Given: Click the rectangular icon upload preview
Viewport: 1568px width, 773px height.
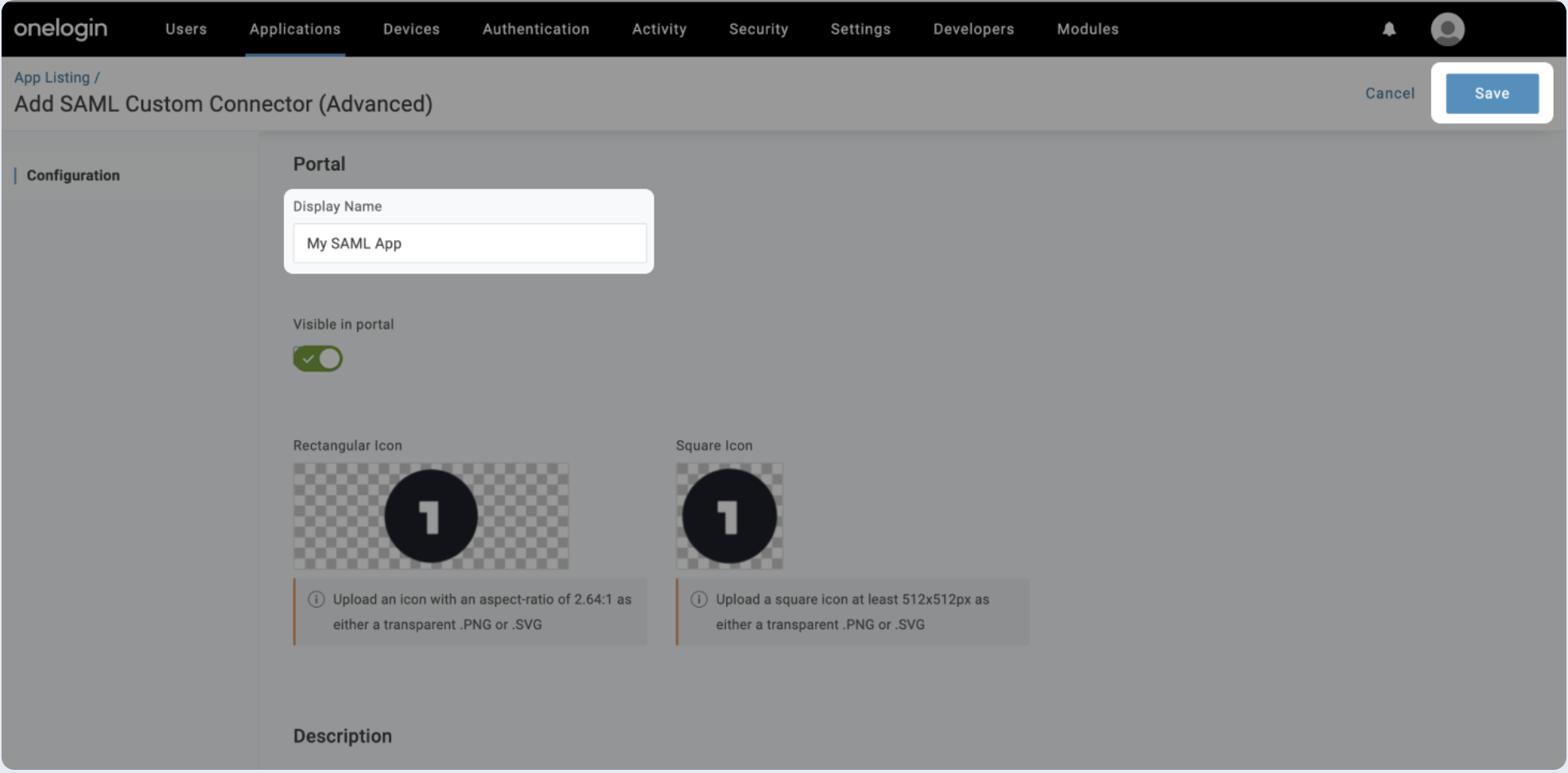Looking at the screenshot, I should [431, 516].
